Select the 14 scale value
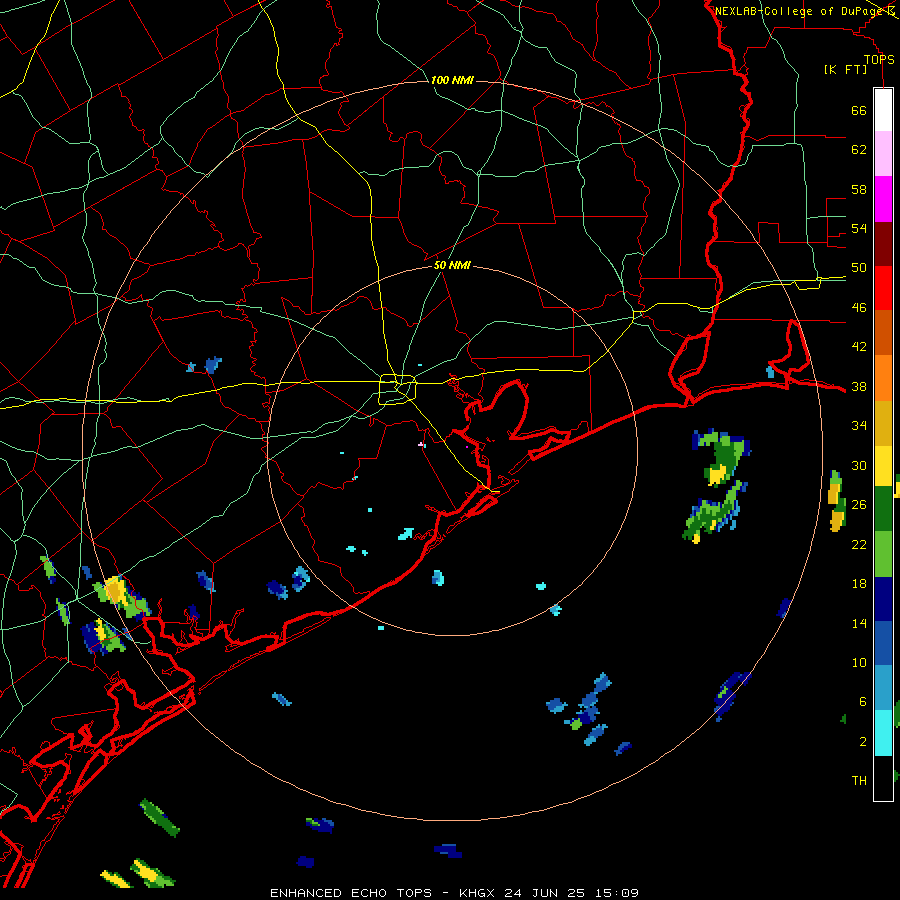This screenshot has height=900, width=900. (x=859, y=623)
